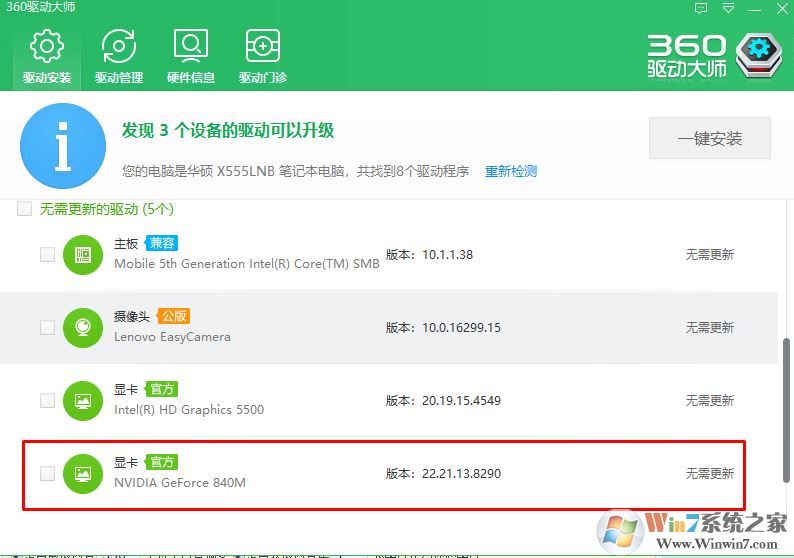Click the NVIDIA GeForce 840M display icon

(83, 474)
